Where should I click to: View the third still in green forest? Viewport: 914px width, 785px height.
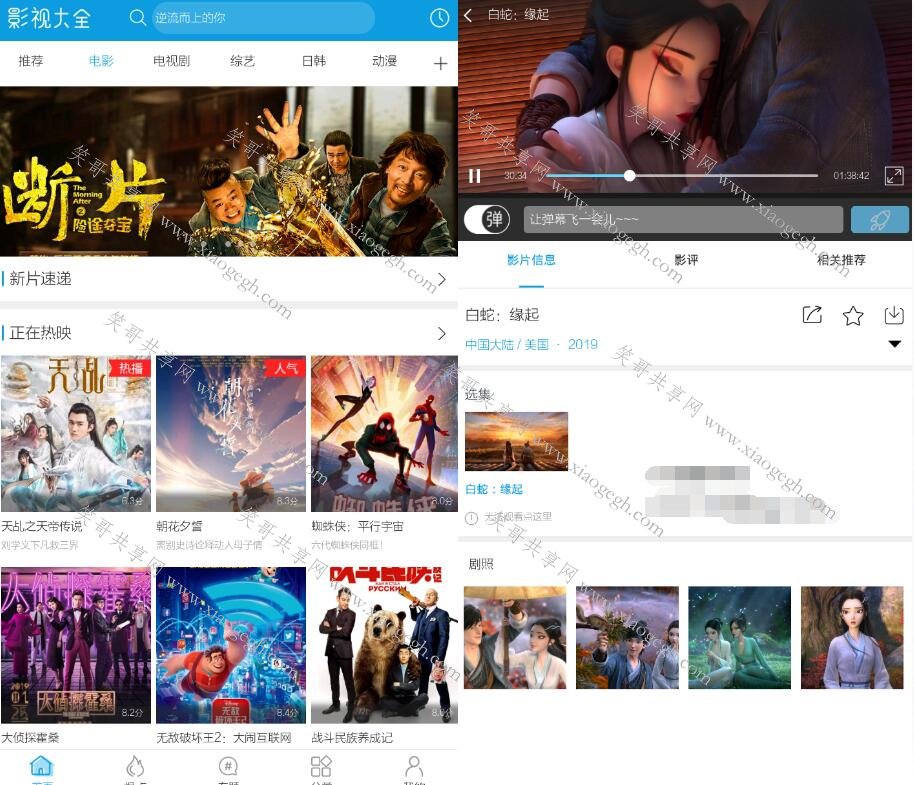740,638
